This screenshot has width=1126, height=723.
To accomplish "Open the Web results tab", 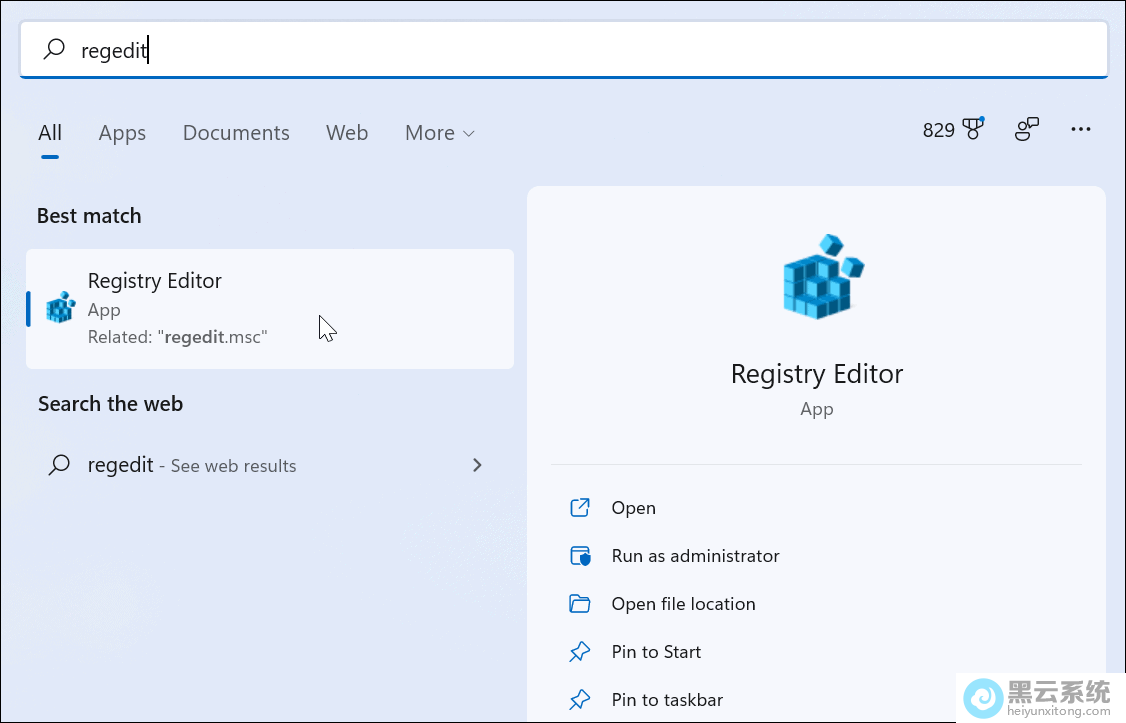I will (347, 133).
